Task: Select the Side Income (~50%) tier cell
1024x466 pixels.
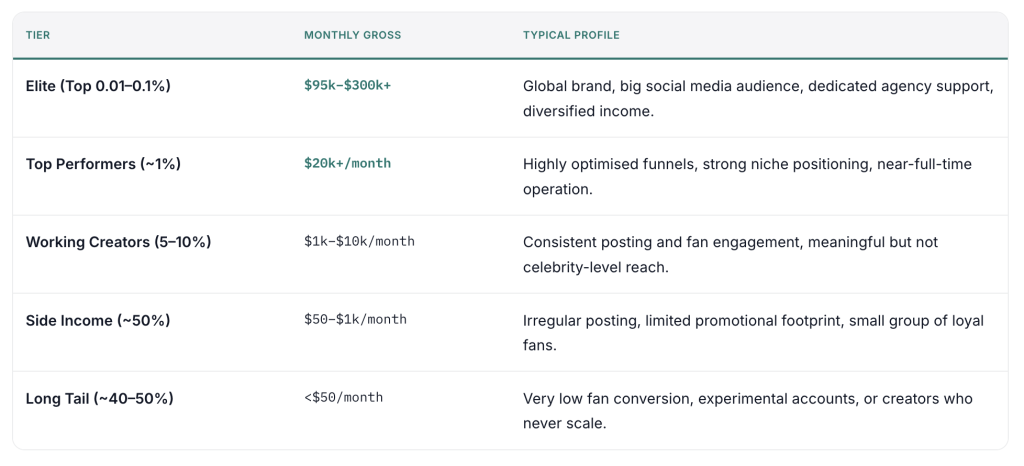Action: tap(98, 320)
